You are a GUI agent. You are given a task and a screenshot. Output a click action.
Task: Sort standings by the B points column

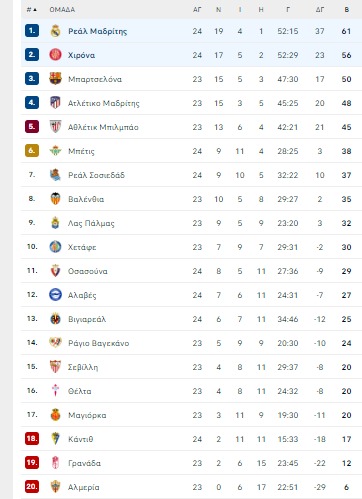pos(347,10)
